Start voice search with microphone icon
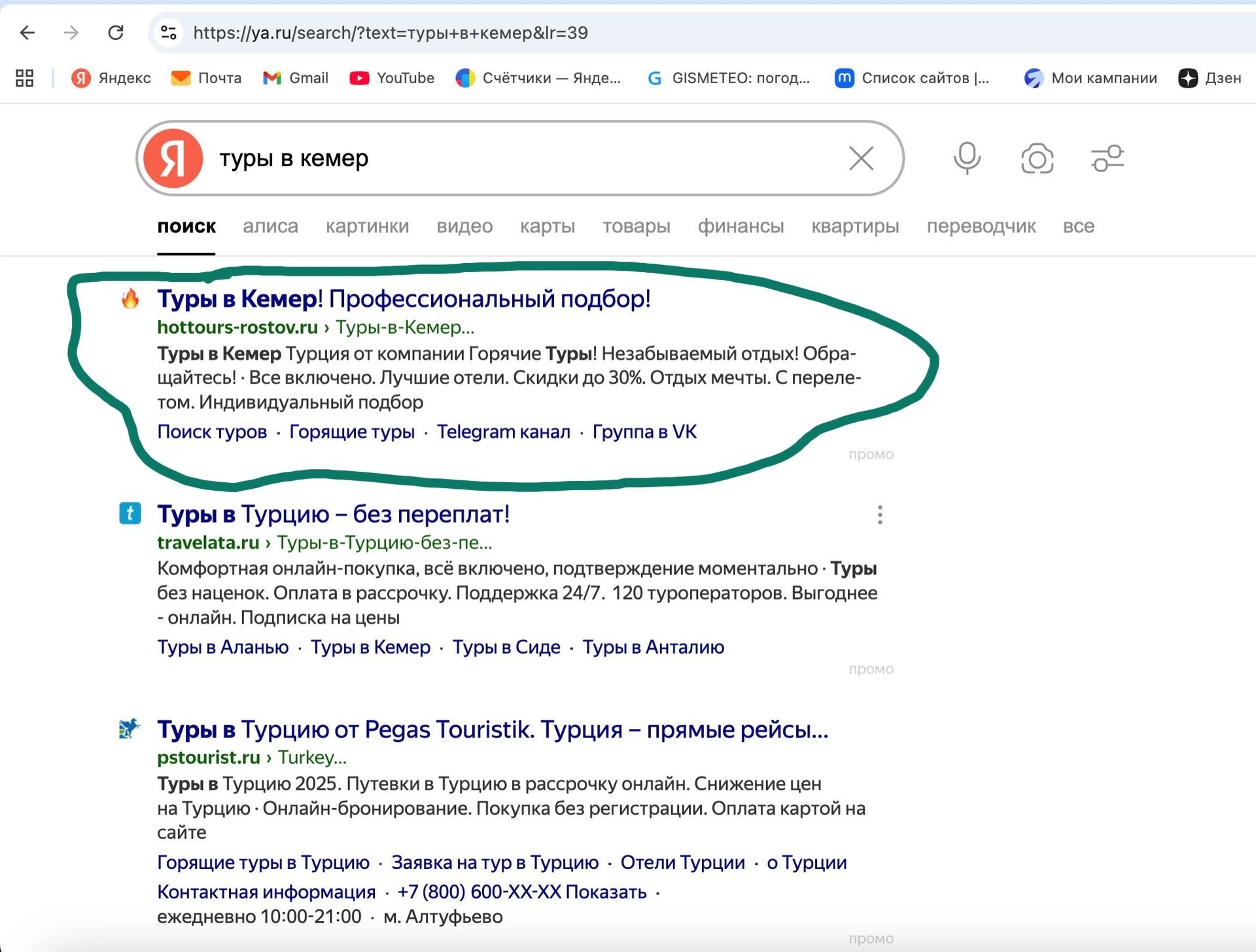The height and width of the screenshot is (952, 1256). click(966, 158)
